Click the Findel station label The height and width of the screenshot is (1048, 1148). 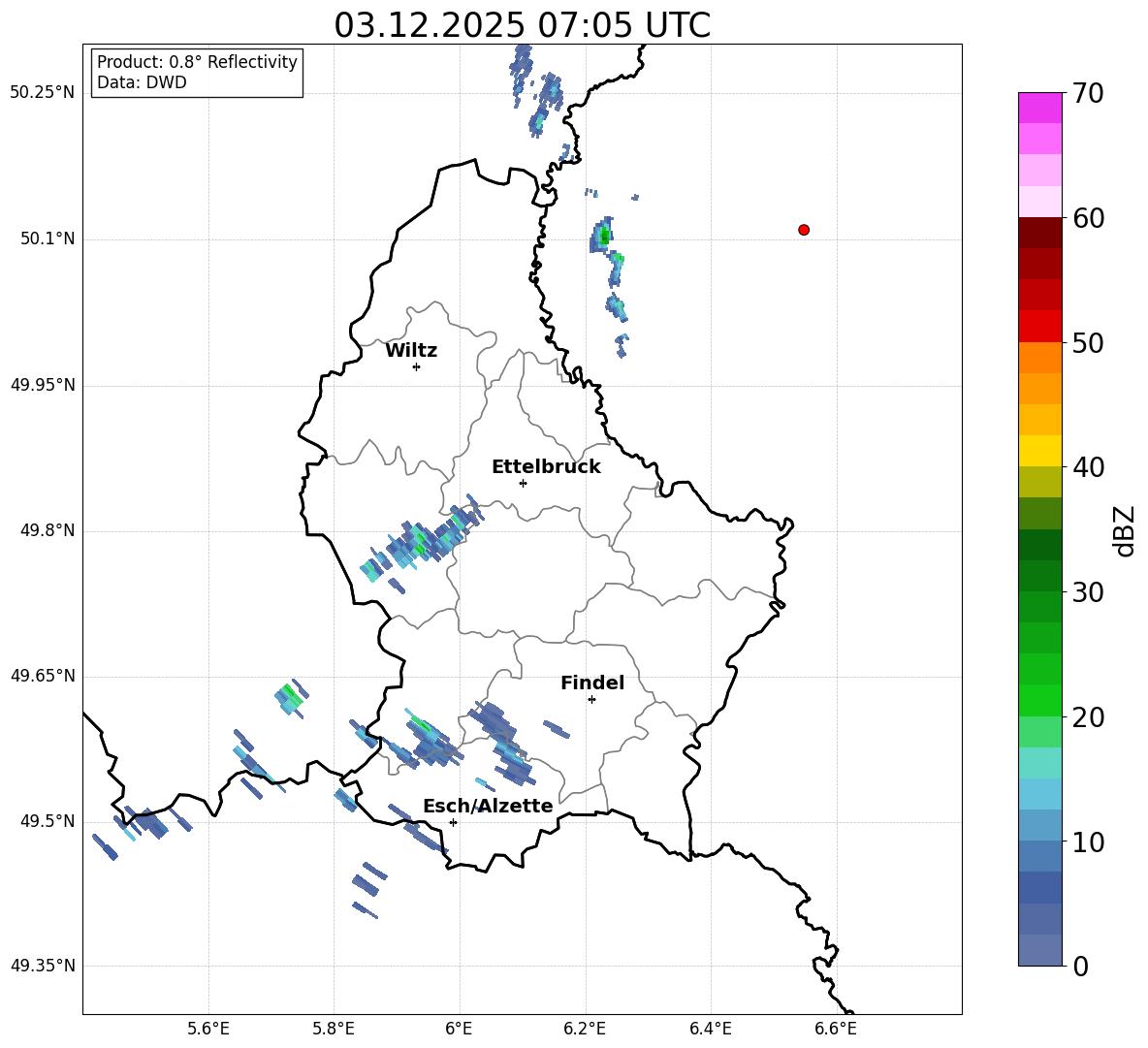point(592,683)
